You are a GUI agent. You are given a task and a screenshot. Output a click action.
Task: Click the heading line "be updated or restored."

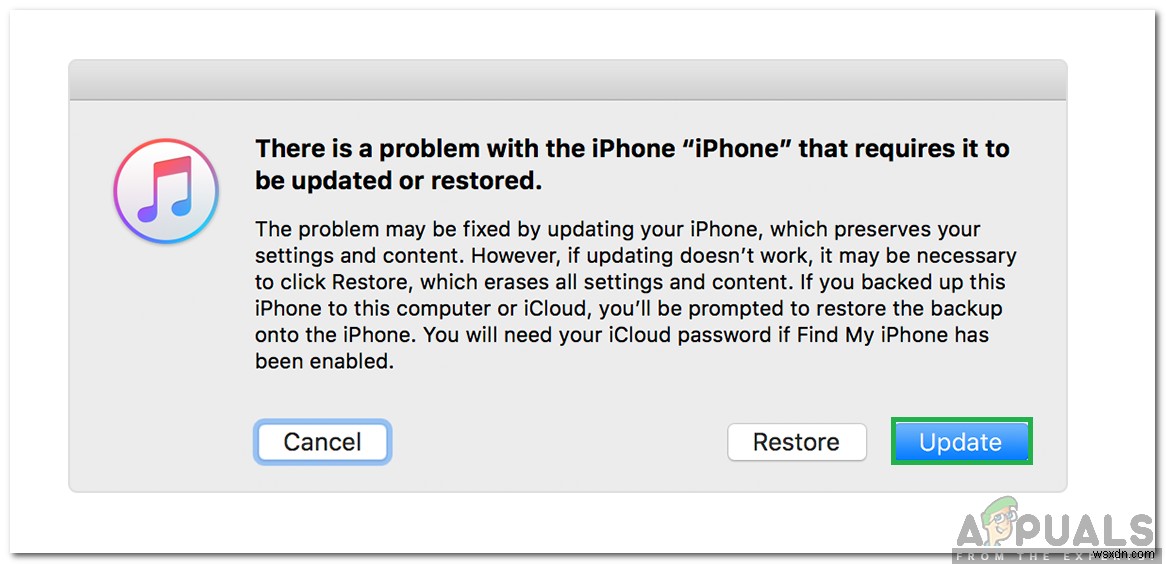click(x=398, y=184)
